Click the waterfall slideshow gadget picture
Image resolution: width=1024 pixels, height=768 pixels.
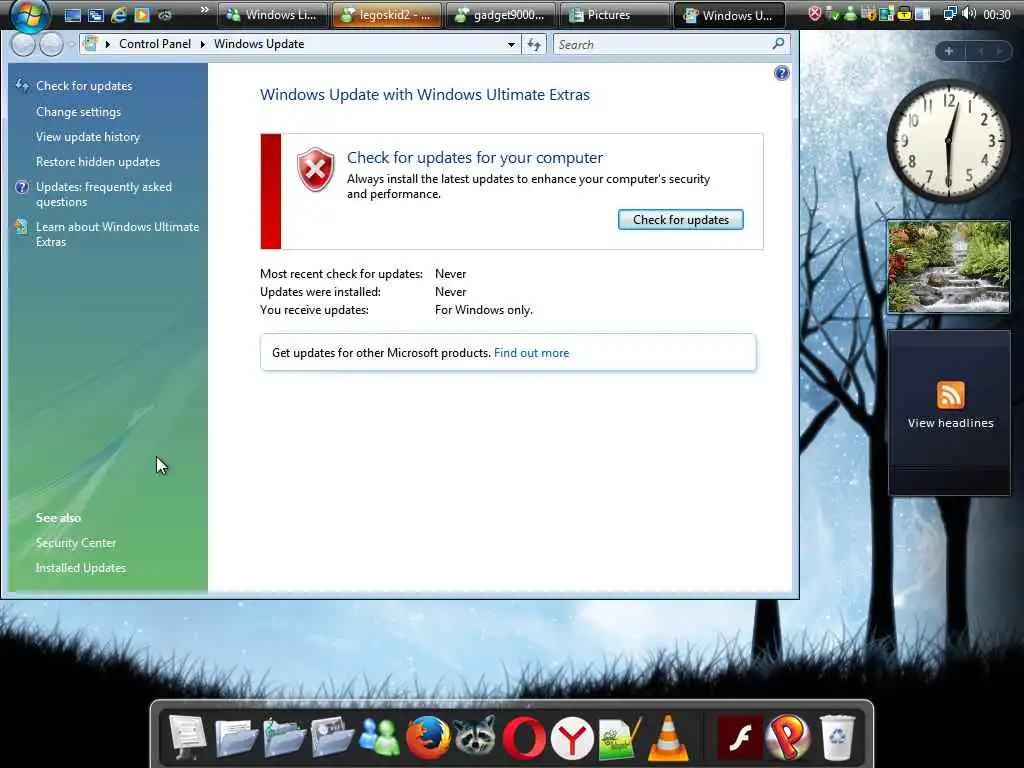[x=948, y=267]
